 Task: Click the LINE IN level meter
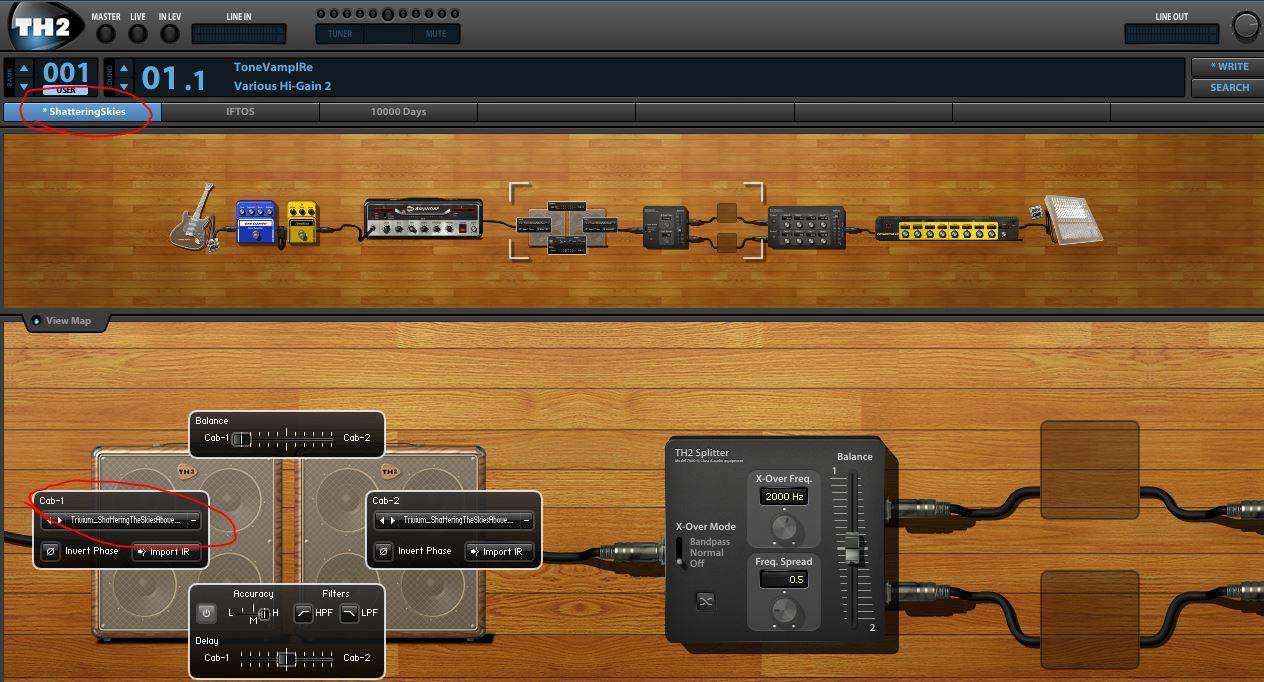[239, 34]
